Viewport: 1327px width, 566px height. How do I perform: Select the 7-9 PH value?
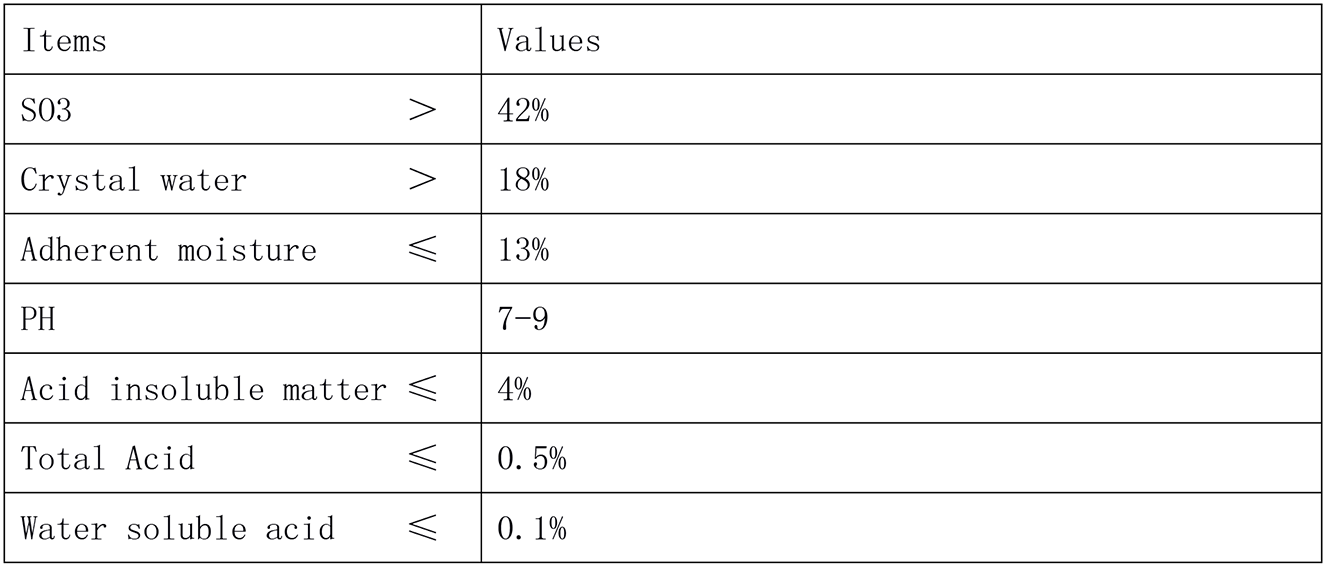[x=523, y=320]
